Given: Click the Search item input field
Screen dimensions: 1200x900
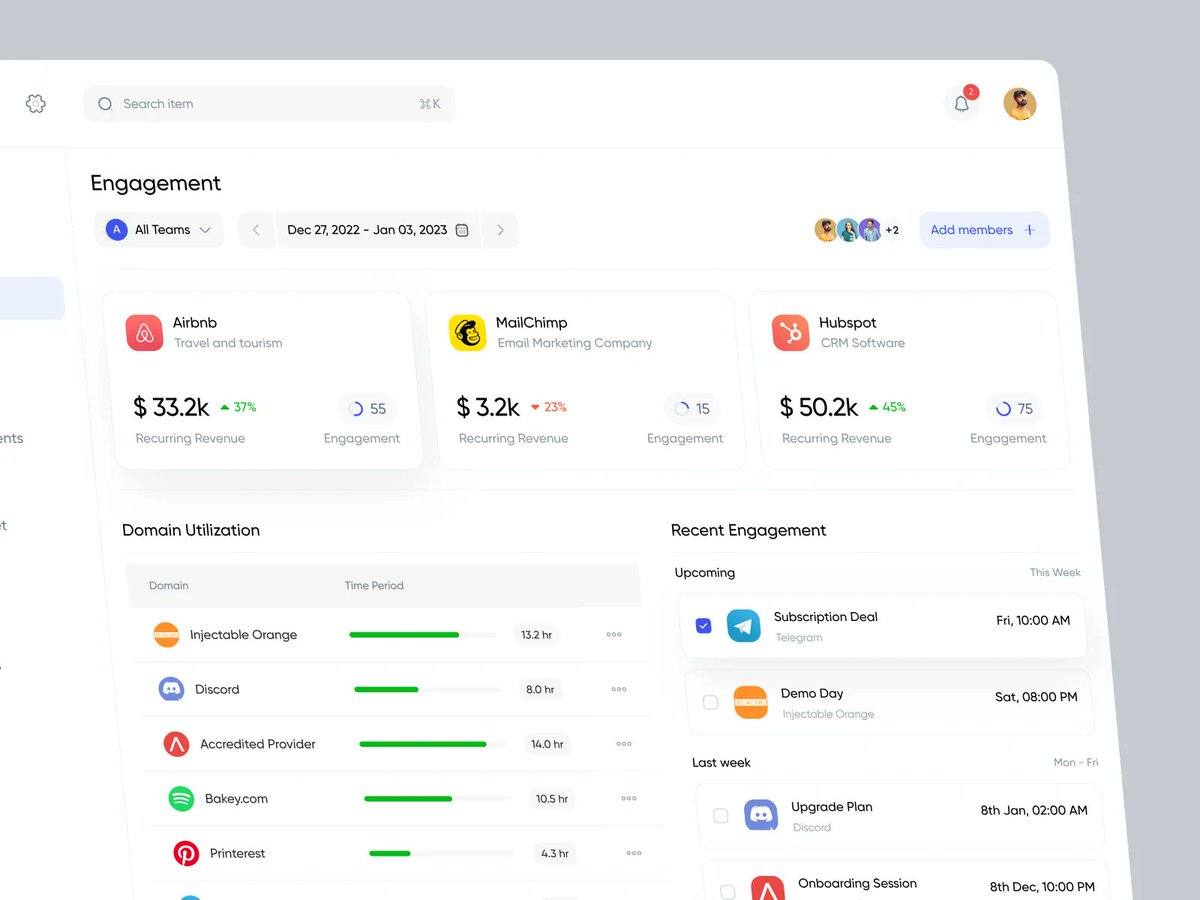Looking at the screenshot, I should pyautogui.click(x=269, y=104).
